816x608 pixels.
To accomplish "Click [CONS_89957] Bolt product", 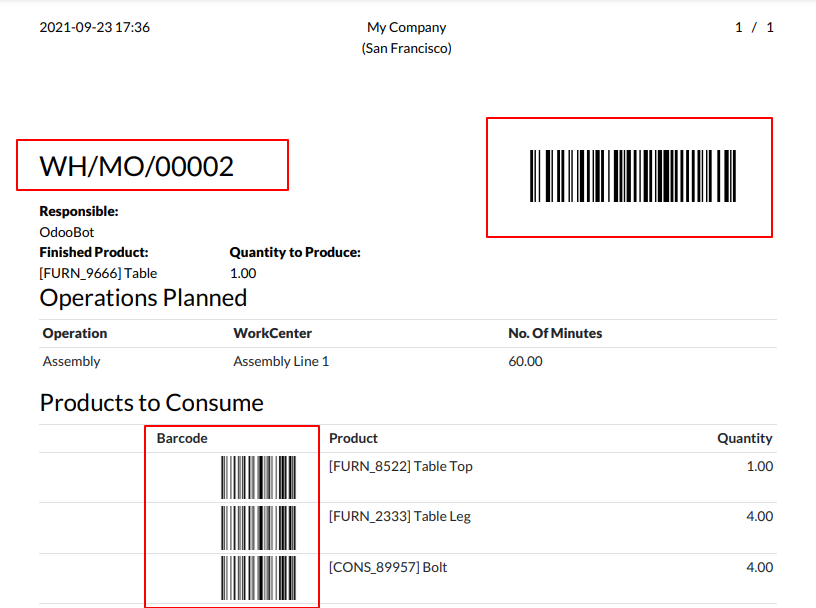I will tap(388, 567).
